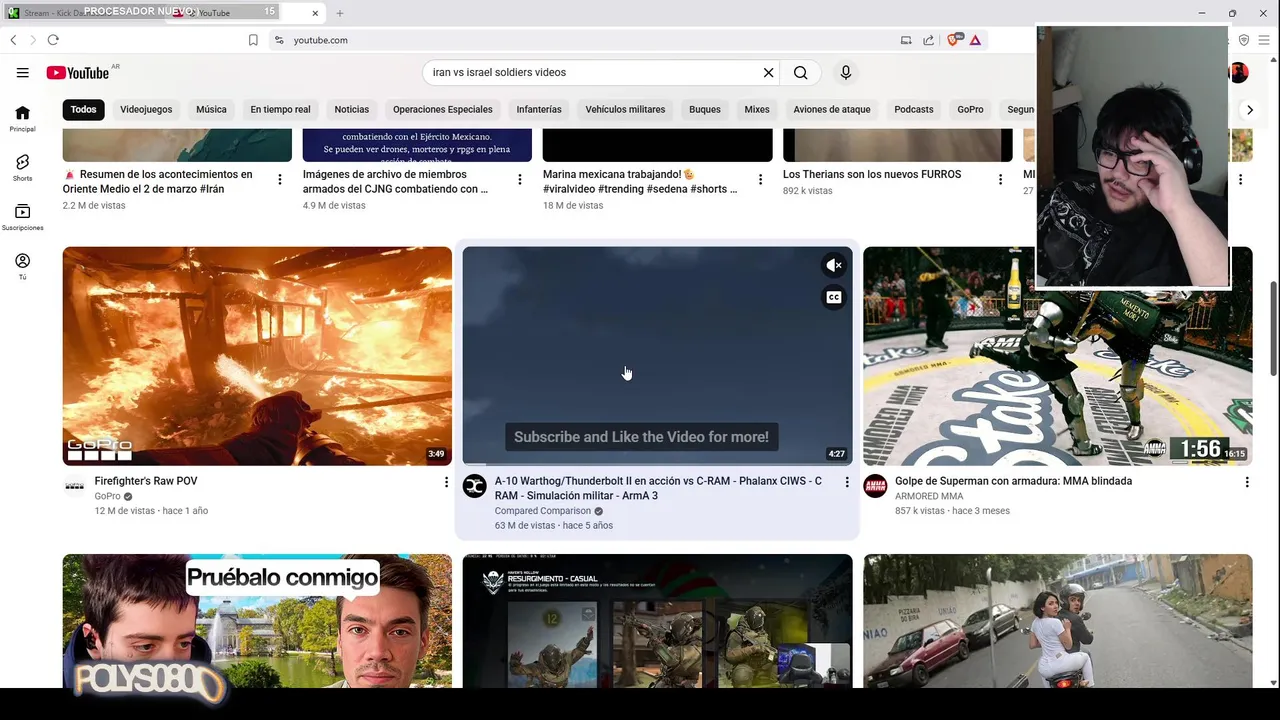Visit the ARMORED MMA channel name
1280x720 pixels.
point(929,496)
